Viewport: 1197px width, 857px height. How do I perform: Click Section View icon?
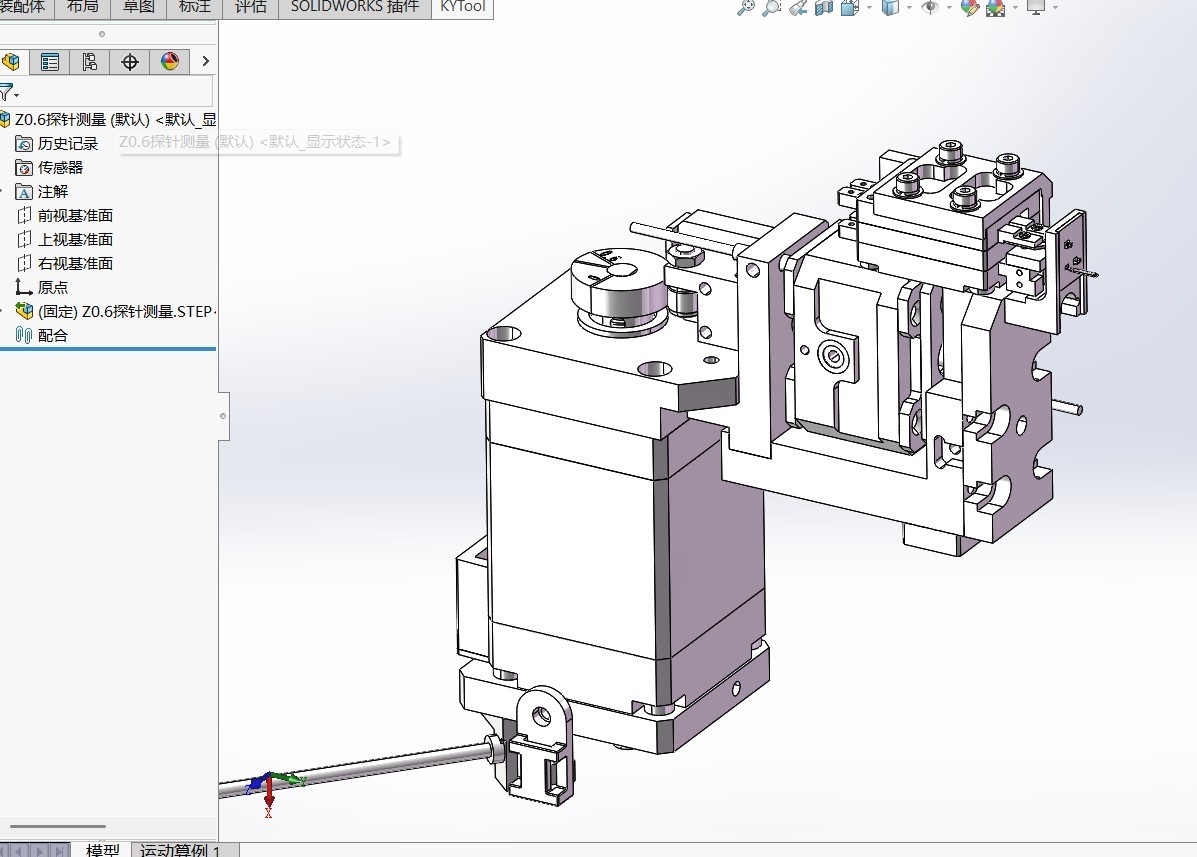tap(824, 8)
